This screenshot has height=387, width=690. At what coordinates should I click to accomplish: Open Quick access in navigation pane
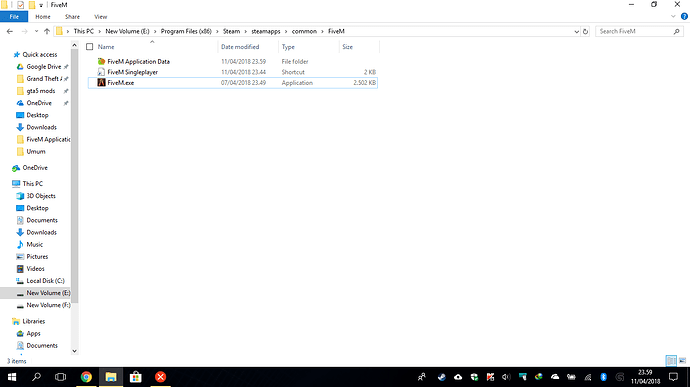coord(40,55)
